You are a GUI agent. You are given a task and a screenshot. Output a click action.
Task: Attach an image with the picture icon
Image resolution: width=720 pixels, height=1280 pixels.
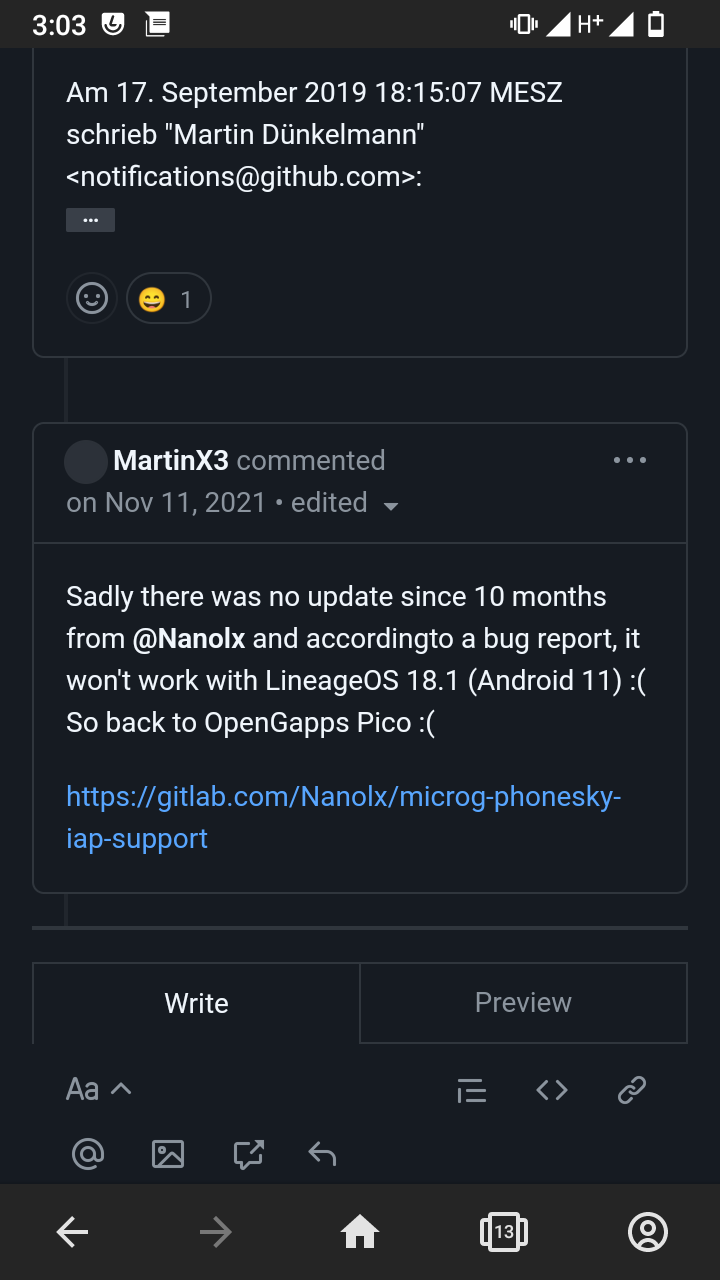tap(168, 1153)
